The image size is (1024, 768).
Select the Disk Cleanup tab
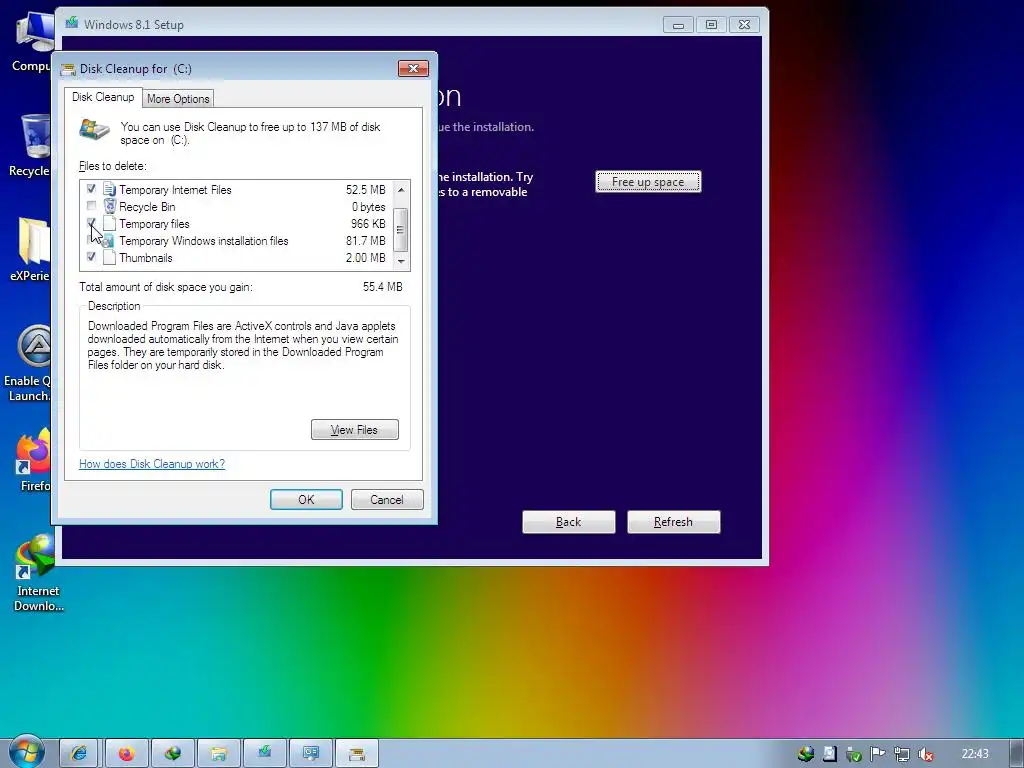click(x=103, y=97)
